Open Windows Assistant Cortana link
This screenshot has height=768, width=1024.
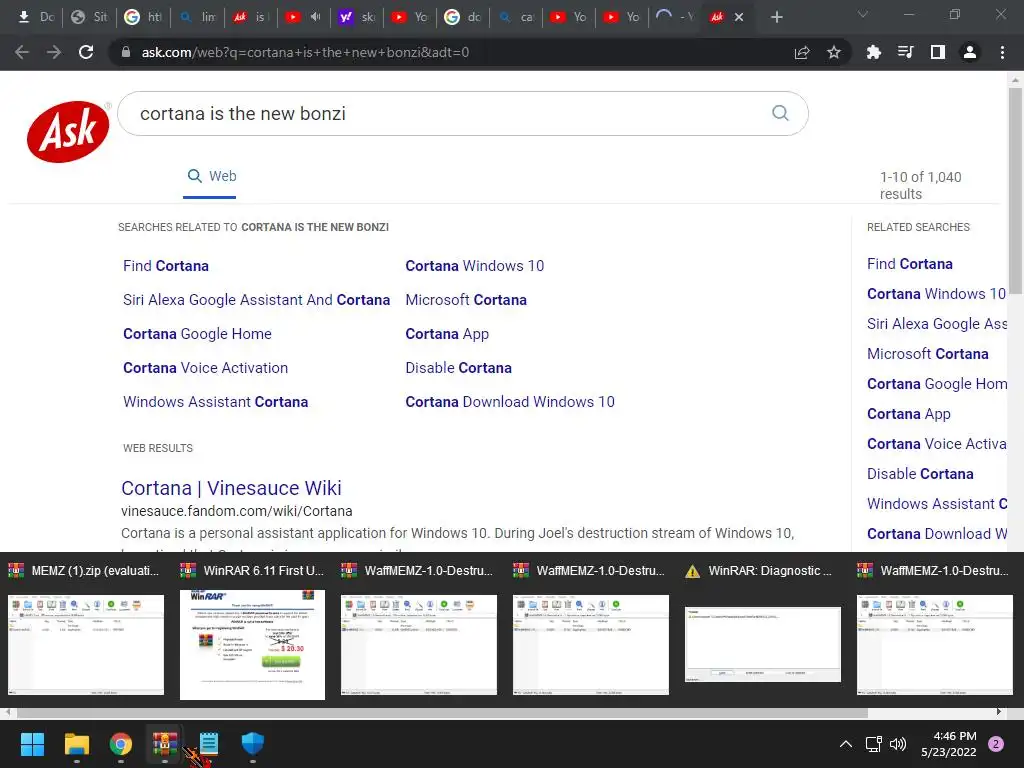click(216, 402)
